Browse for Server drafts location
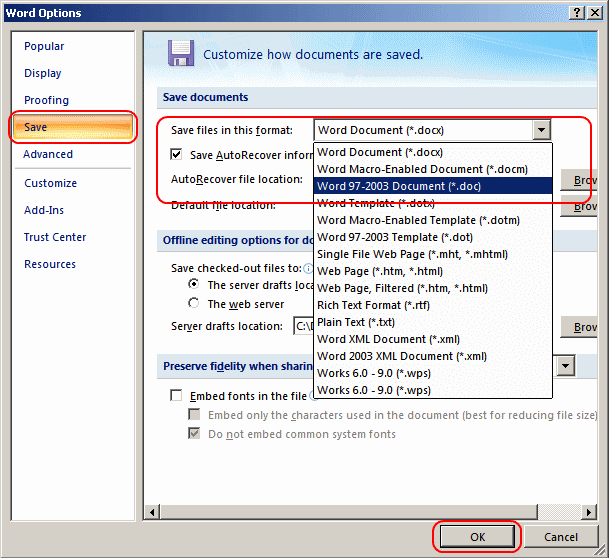This screenshot has width=609, height=558. 579,327
